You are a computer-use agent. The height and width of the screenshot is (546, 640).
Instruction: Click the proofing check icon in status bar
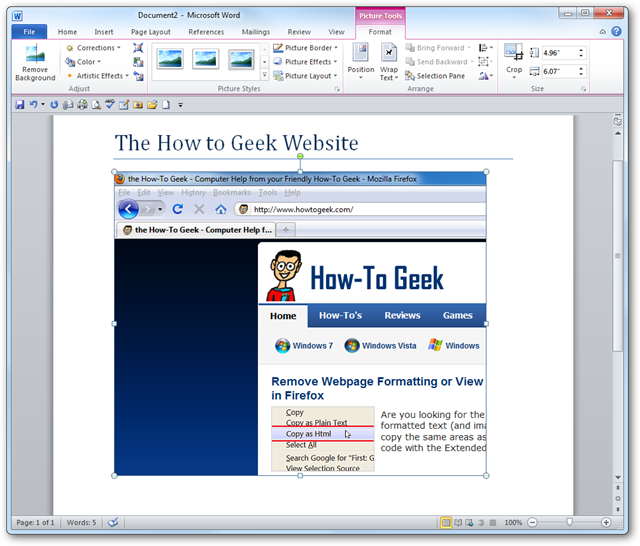[x=113, y=522]
